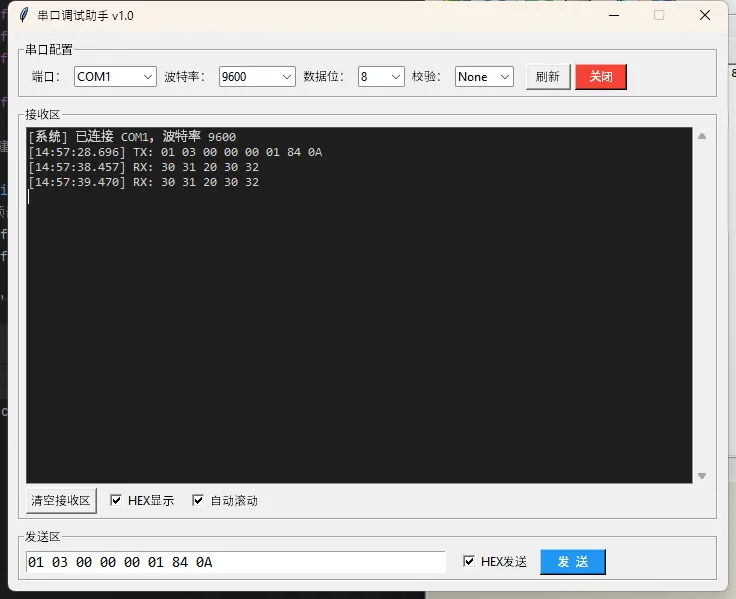
Task: Expand the 9600 baud rate dropdown
Action: click(257, 77)
